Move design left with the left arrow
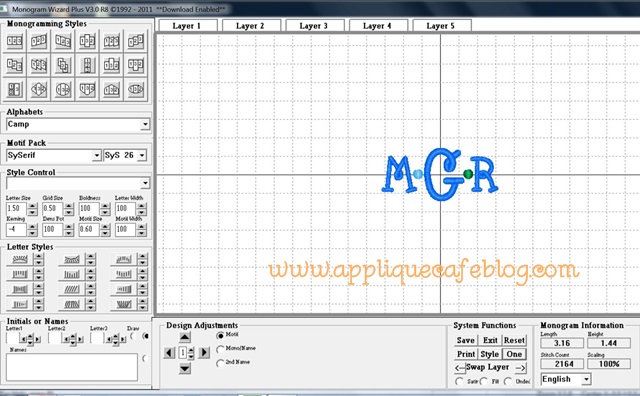 tap(169, 352)
